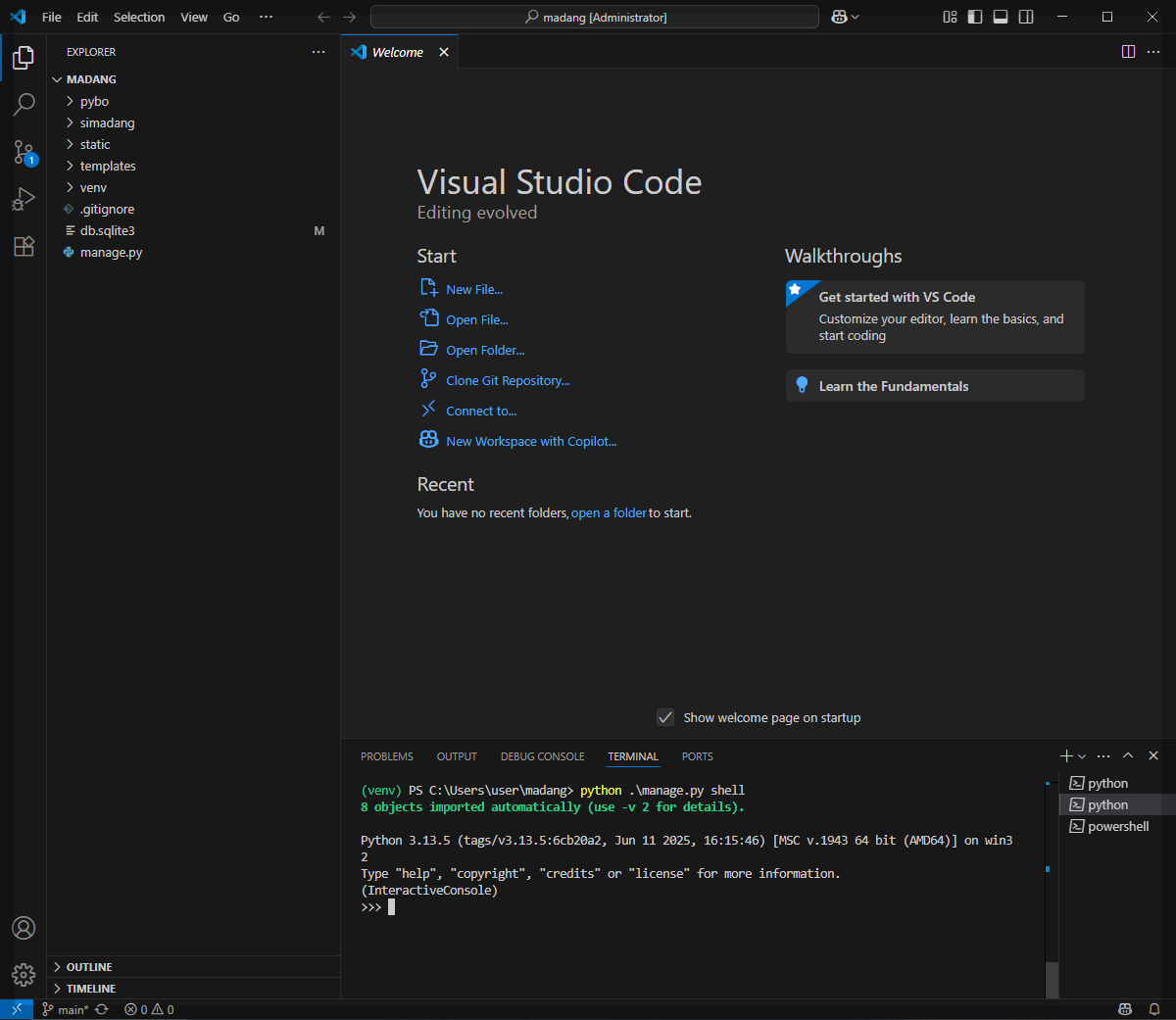Close the terminal panel
This screenshot has width=1176, height=1020.
coord(1153,755)
